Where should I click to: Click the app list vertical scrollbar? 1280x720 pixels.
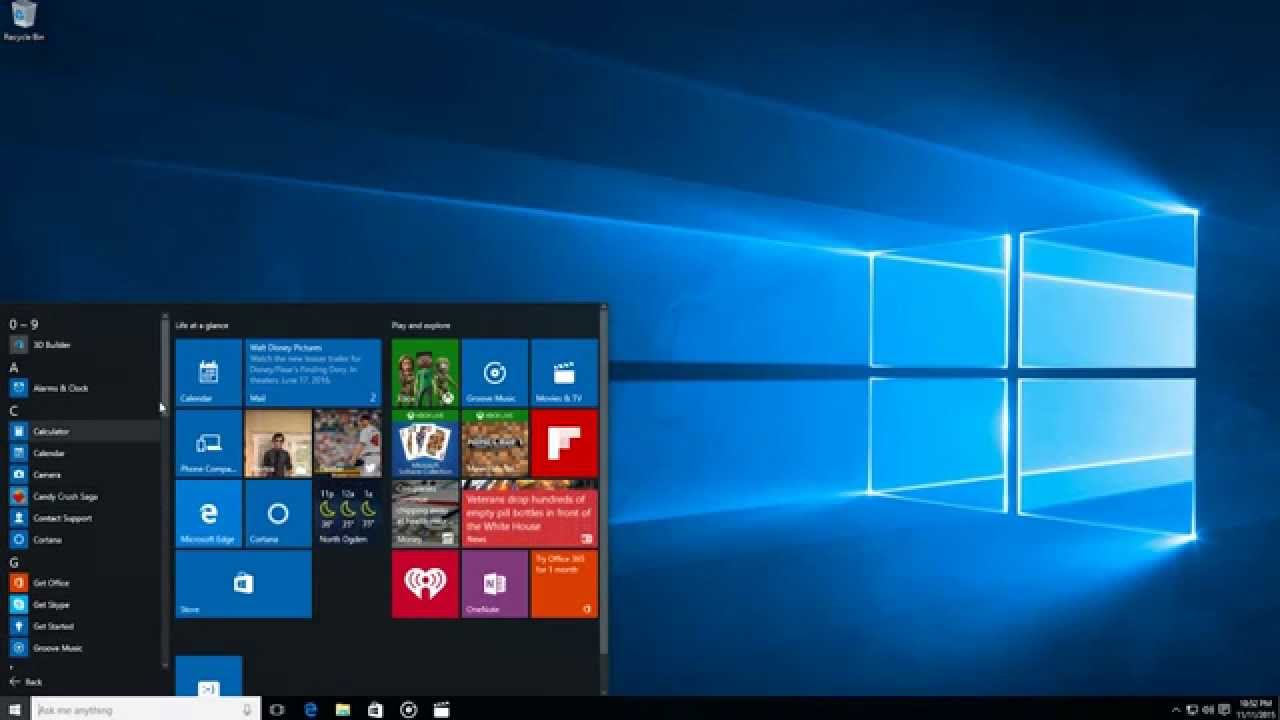pos(166,490)
